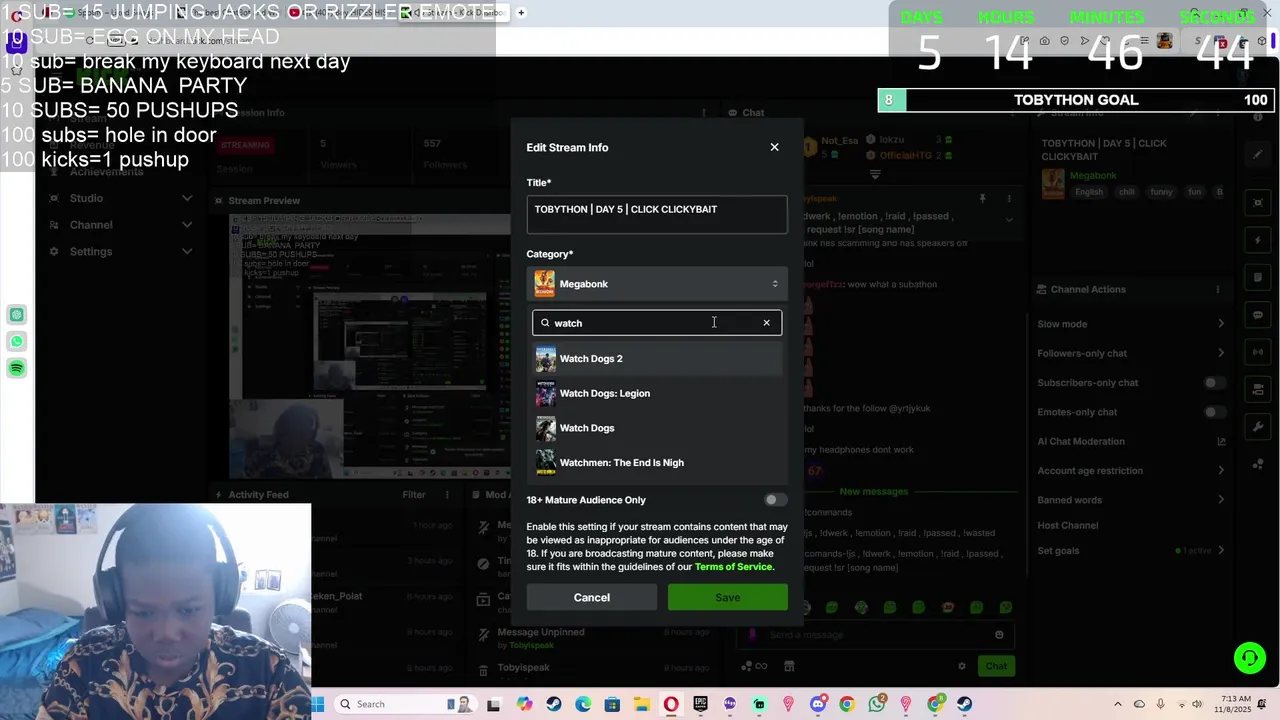Show hidden system tray icons

coord(1118,704)
